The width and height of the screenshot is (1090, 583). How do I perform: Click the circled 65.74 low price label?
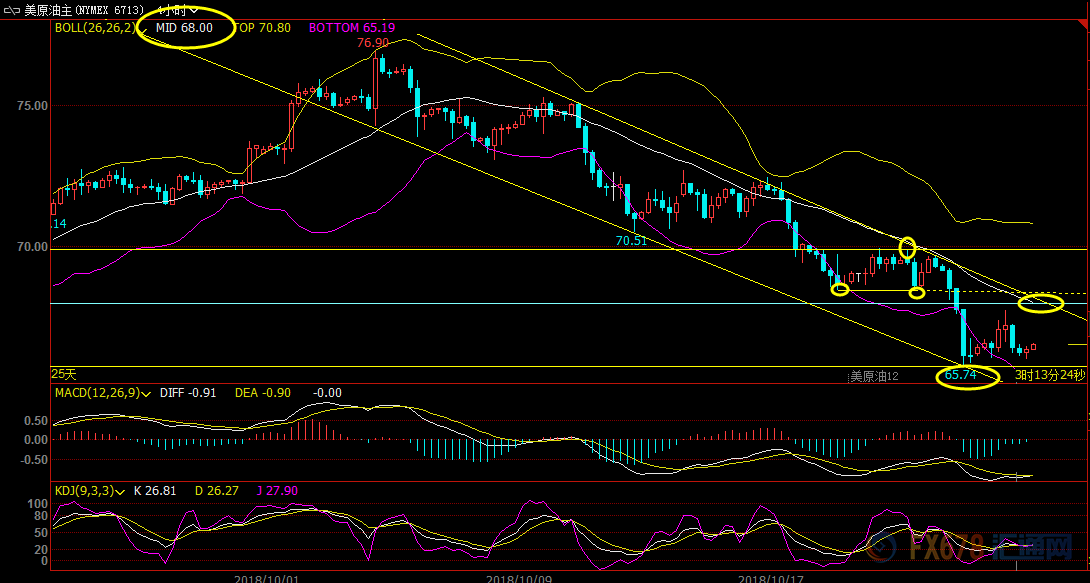pos(960,375)
